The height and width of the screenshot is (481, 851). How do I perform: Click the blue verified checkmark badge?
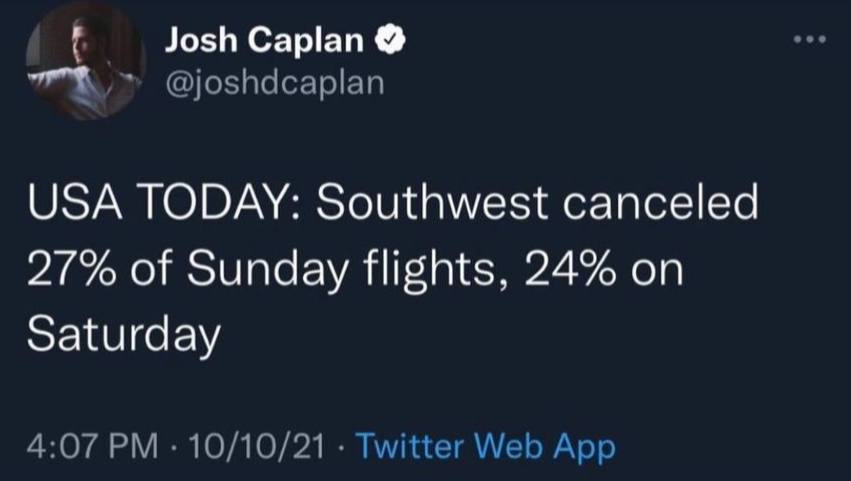tap(390, 41)
